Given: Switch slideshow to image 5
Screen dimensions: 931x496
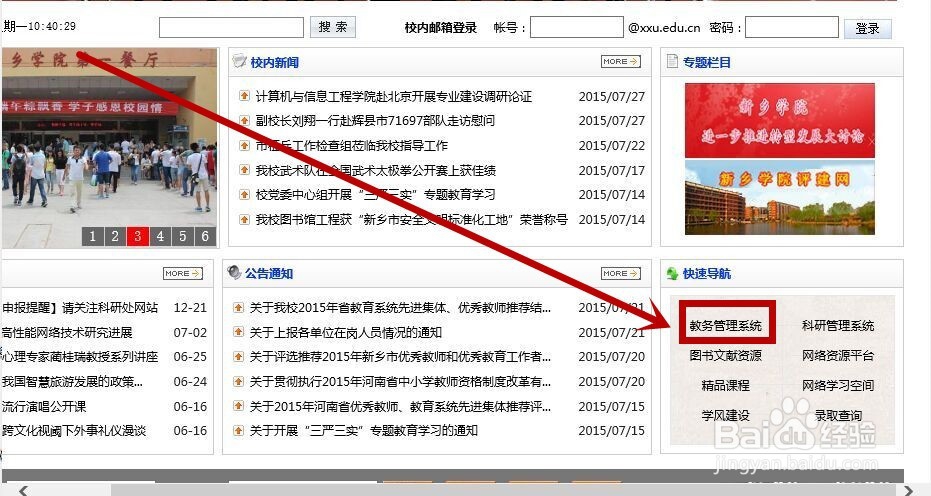Looking at the screenshot, I should (x=183, y=236).
